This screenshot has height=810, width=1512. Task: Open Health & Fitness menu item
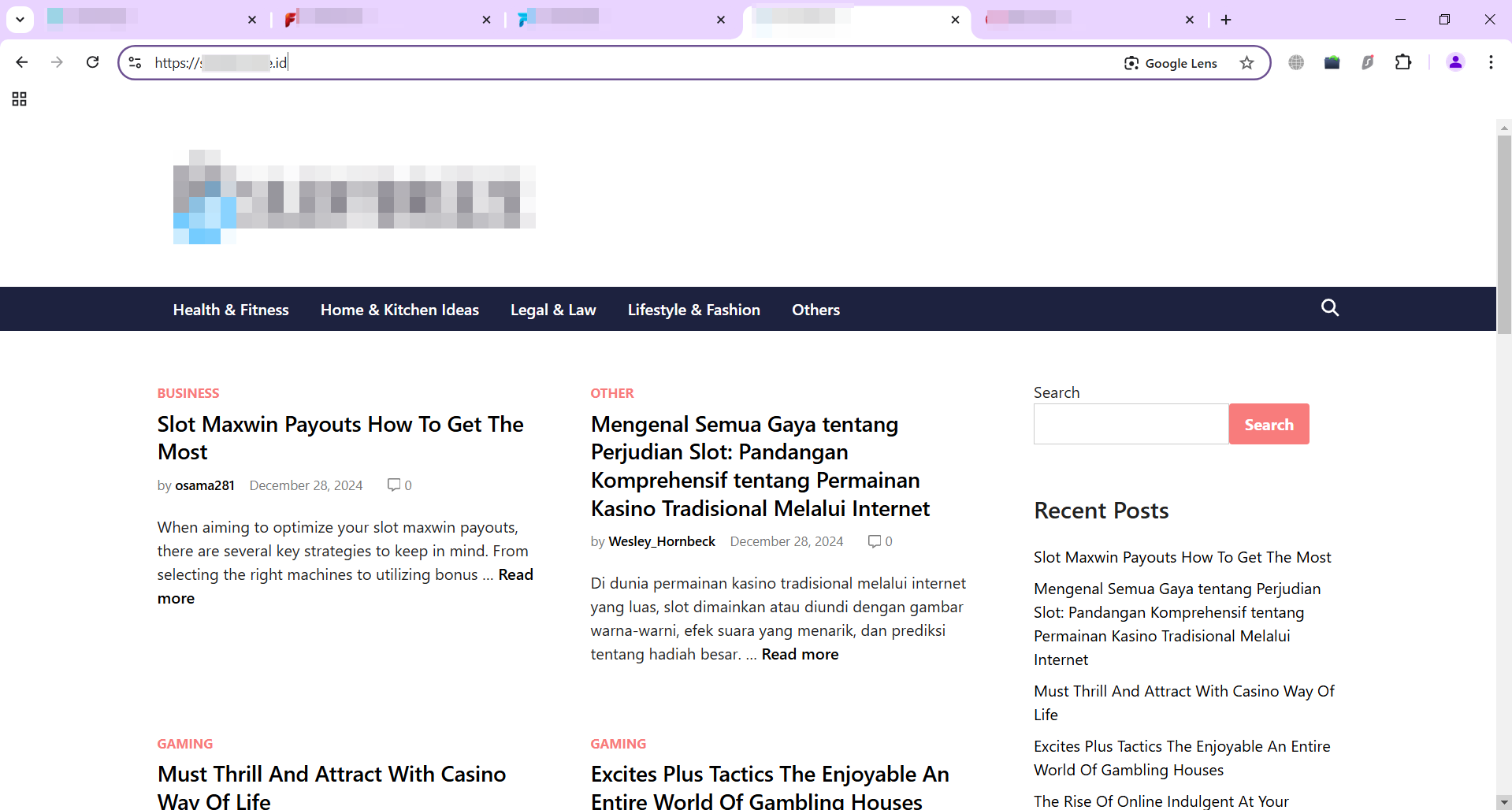pos(231,310)
